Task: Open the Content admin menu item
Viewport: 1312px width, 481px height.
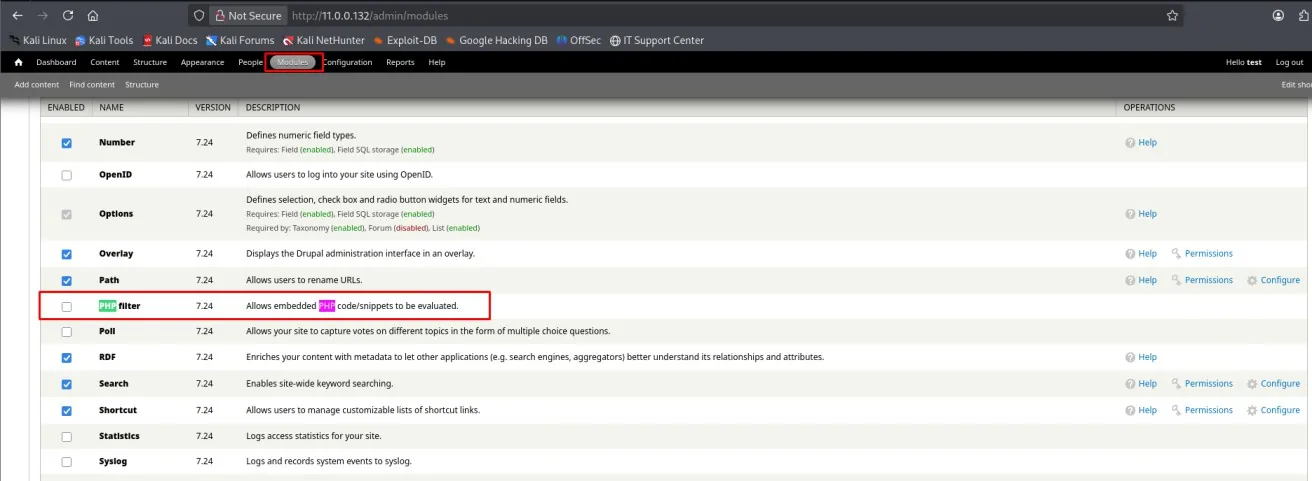Action: [105, 62]
